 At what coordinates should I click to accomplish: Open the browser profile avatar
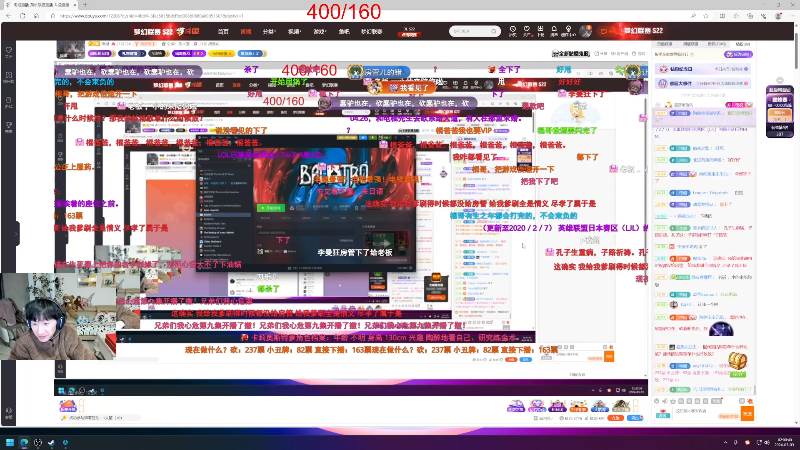778,16
